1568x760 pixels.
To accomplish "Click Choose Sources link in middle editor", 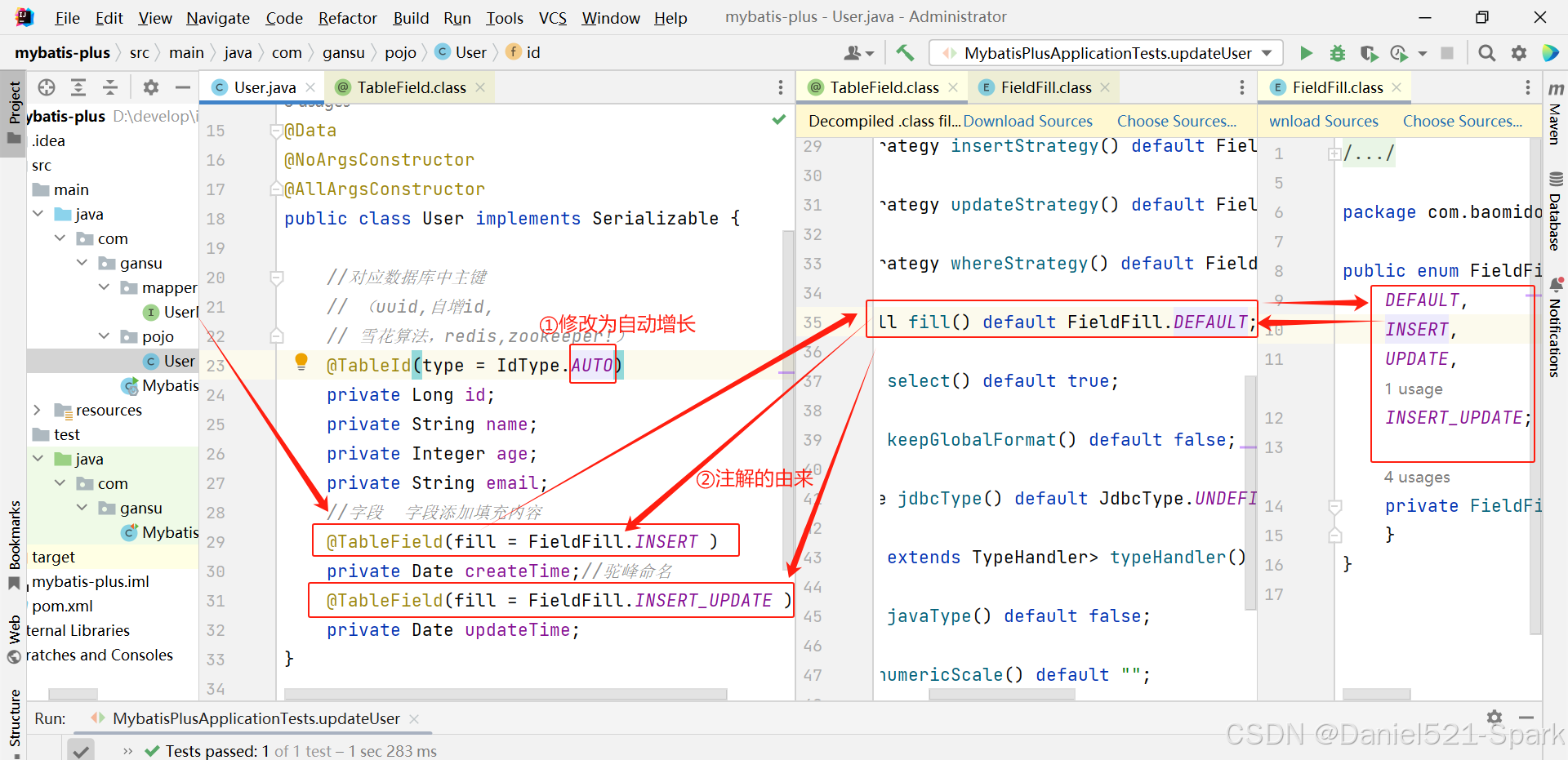I will click(1177, 121).
